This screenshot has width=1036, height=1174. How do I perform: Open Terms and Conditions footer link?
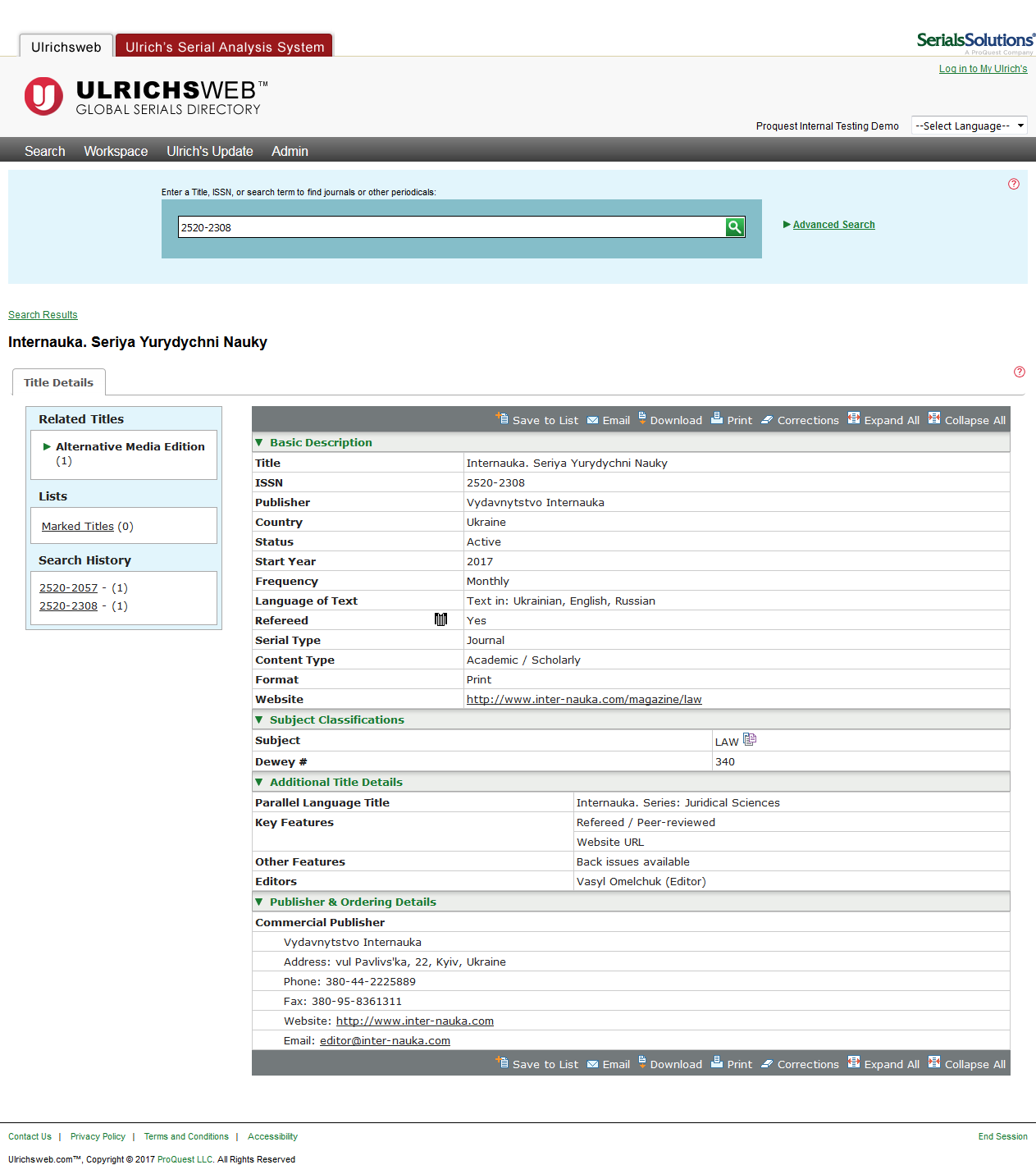click(186, 1136)
